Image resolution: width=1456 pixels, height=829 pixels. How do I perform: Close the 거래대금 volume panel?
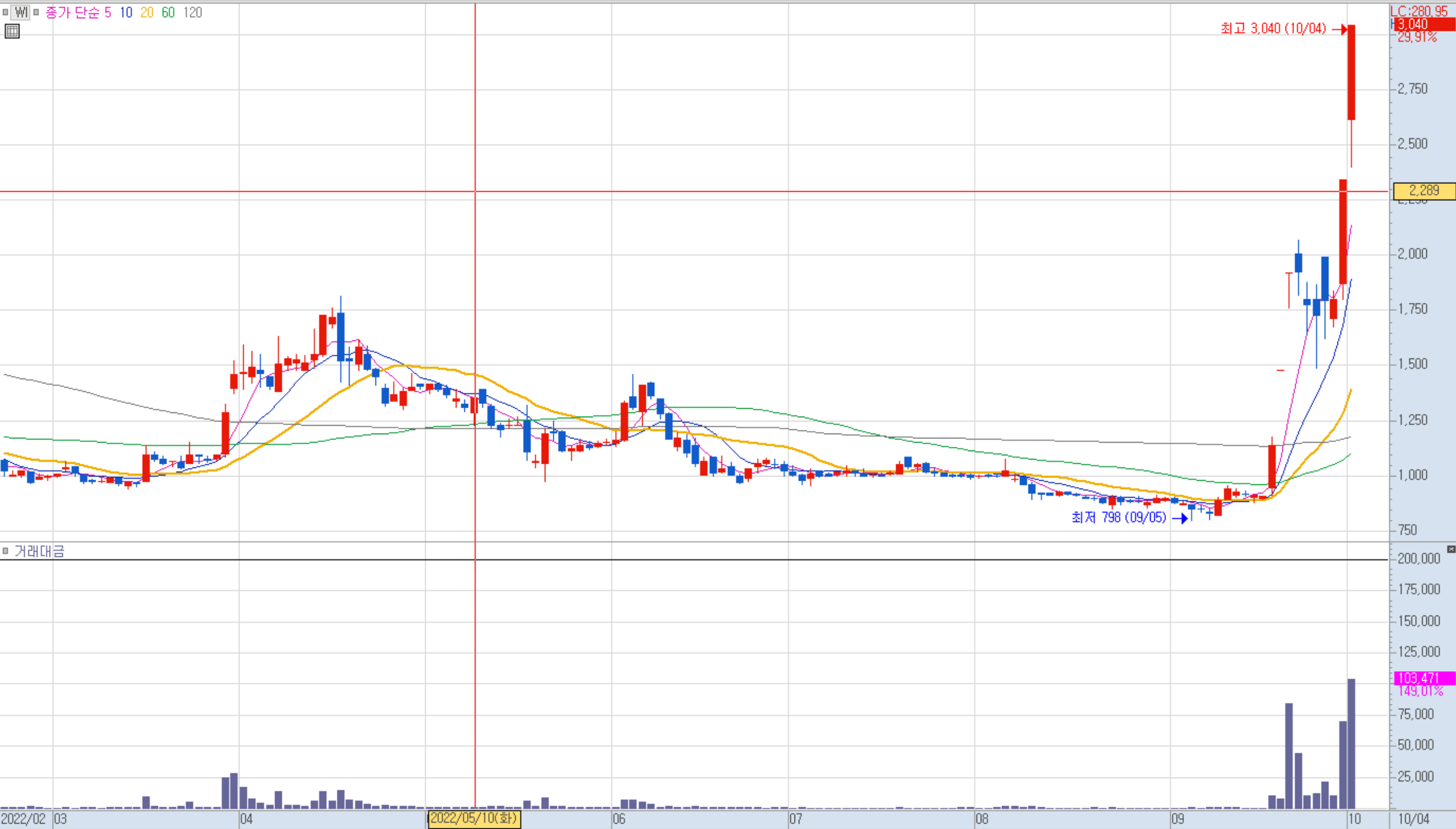(1451, 549)
